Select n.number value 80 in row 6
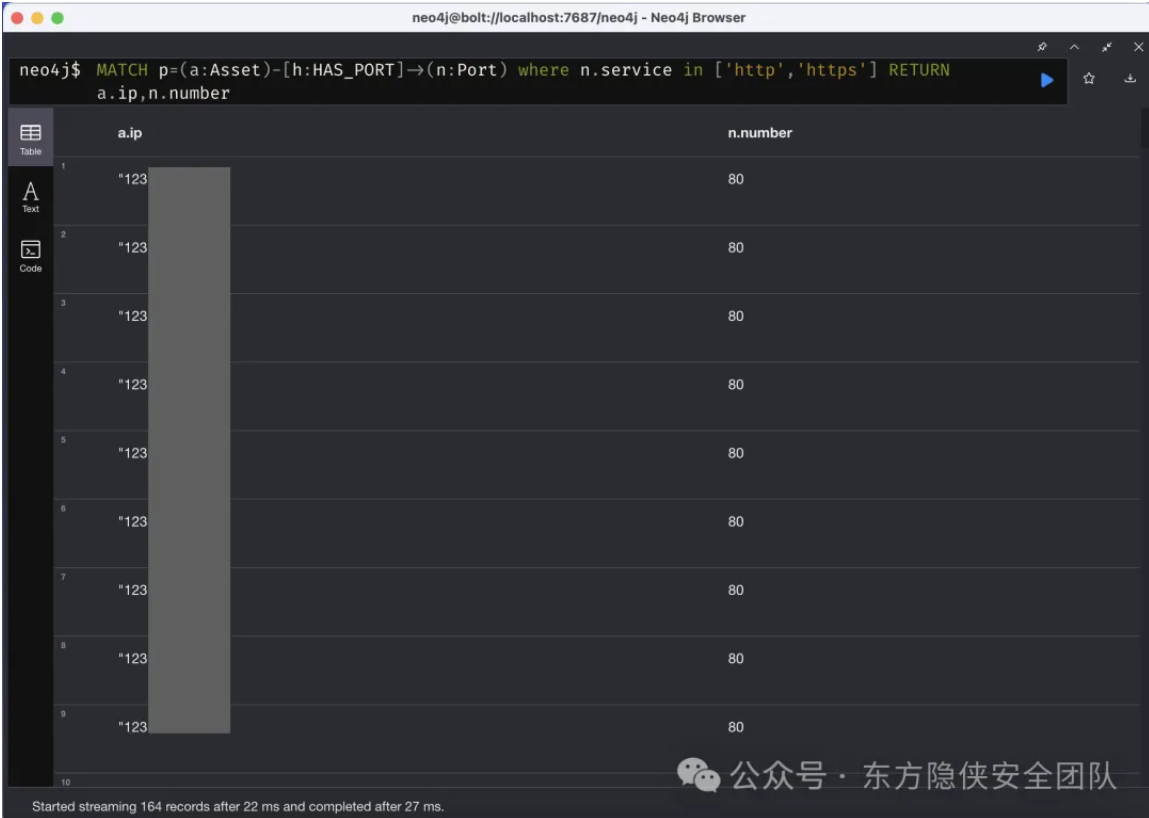The image size is (1149, 818). pos(736,522)
